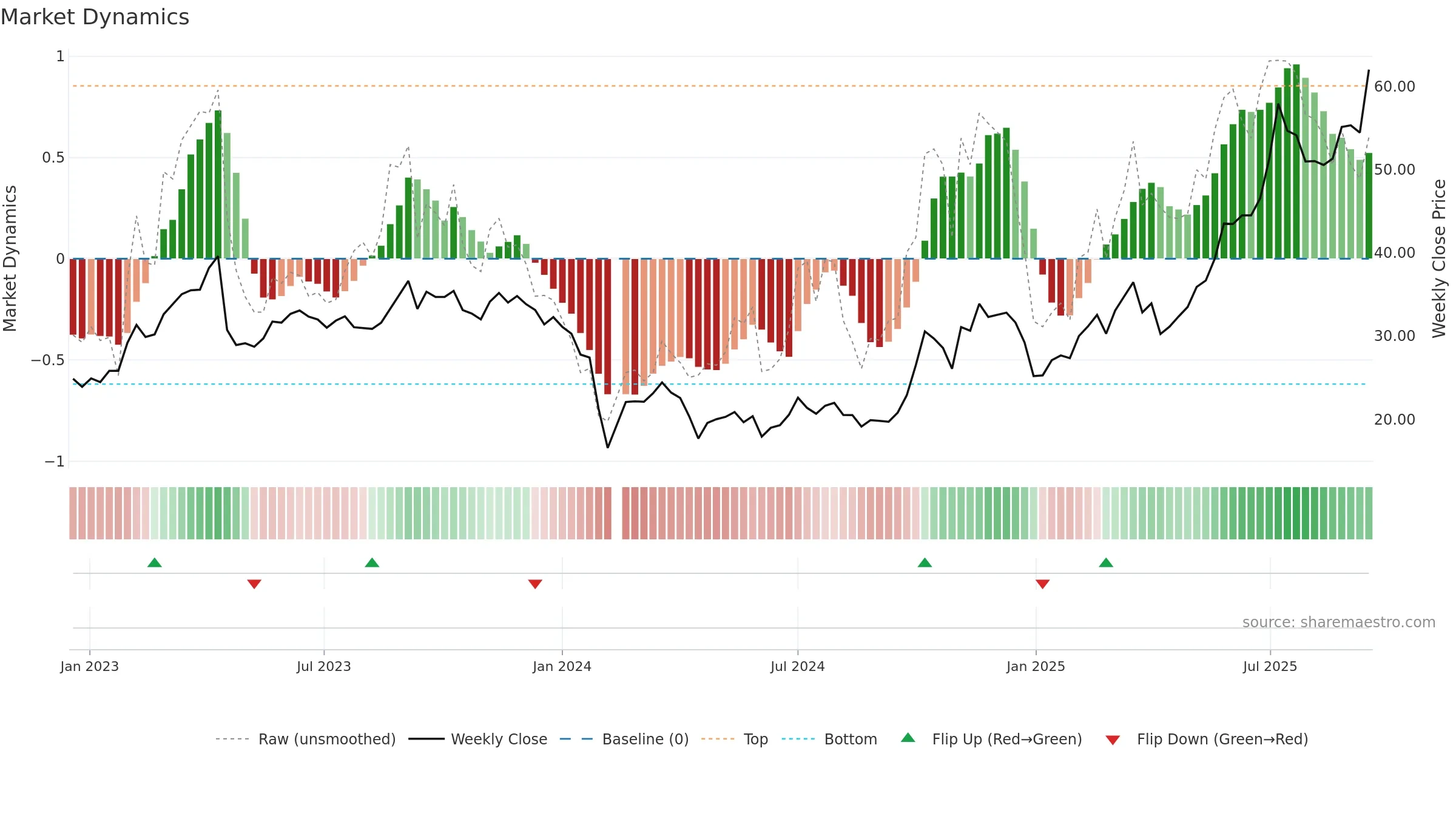
Task: Click the flip-down marker at Jan 2025
Action: coord(1042,584)
